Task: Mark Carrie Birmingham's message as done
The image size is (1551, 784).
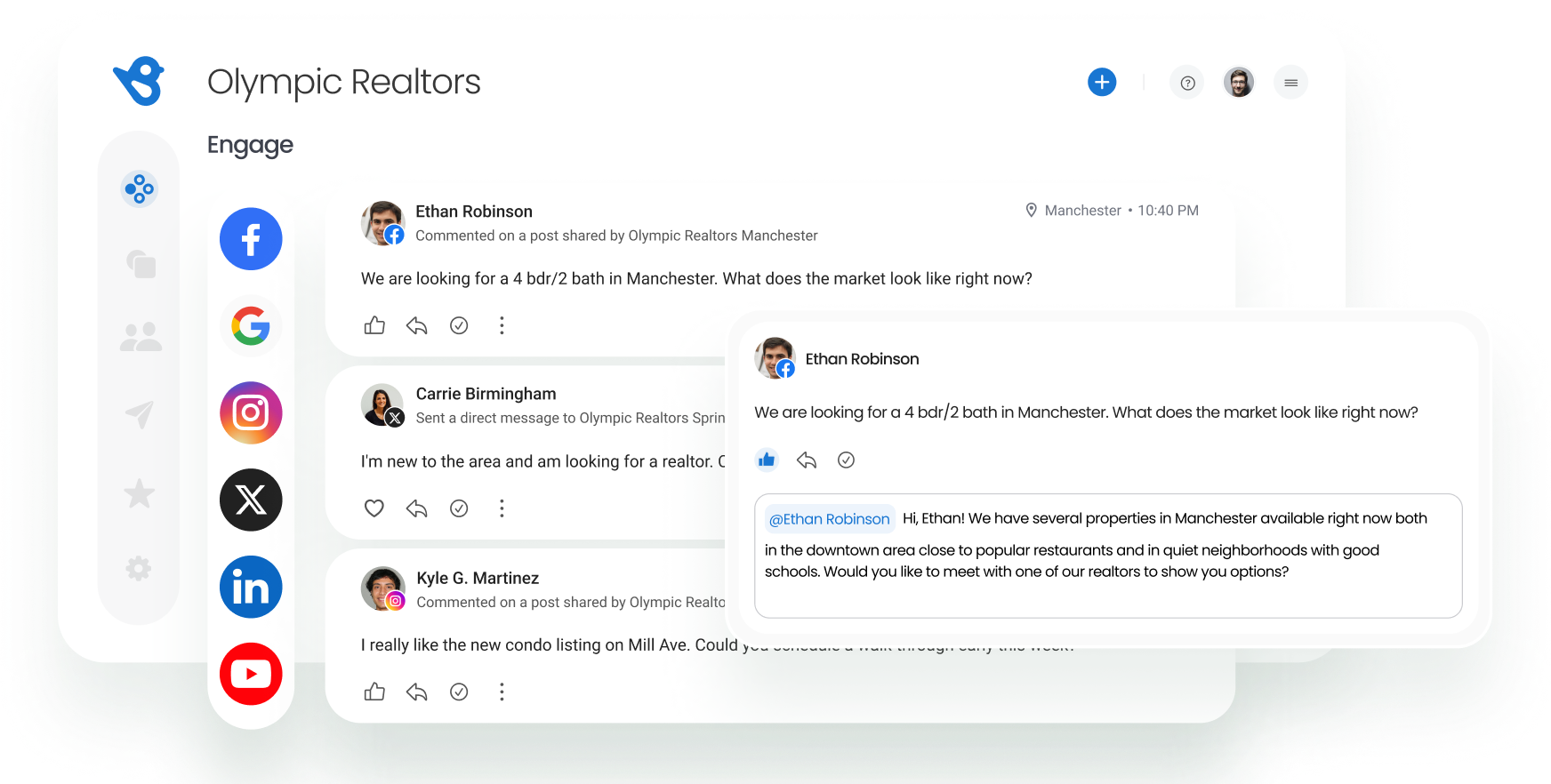Action: pyautogui.click(x=459, y=508)
